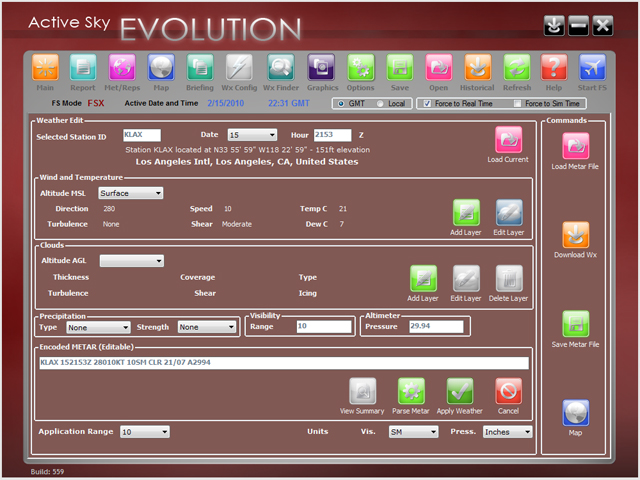Open Precipitation Type dropdown
This screenshot has width=640, height=480.
click(98, 327)
